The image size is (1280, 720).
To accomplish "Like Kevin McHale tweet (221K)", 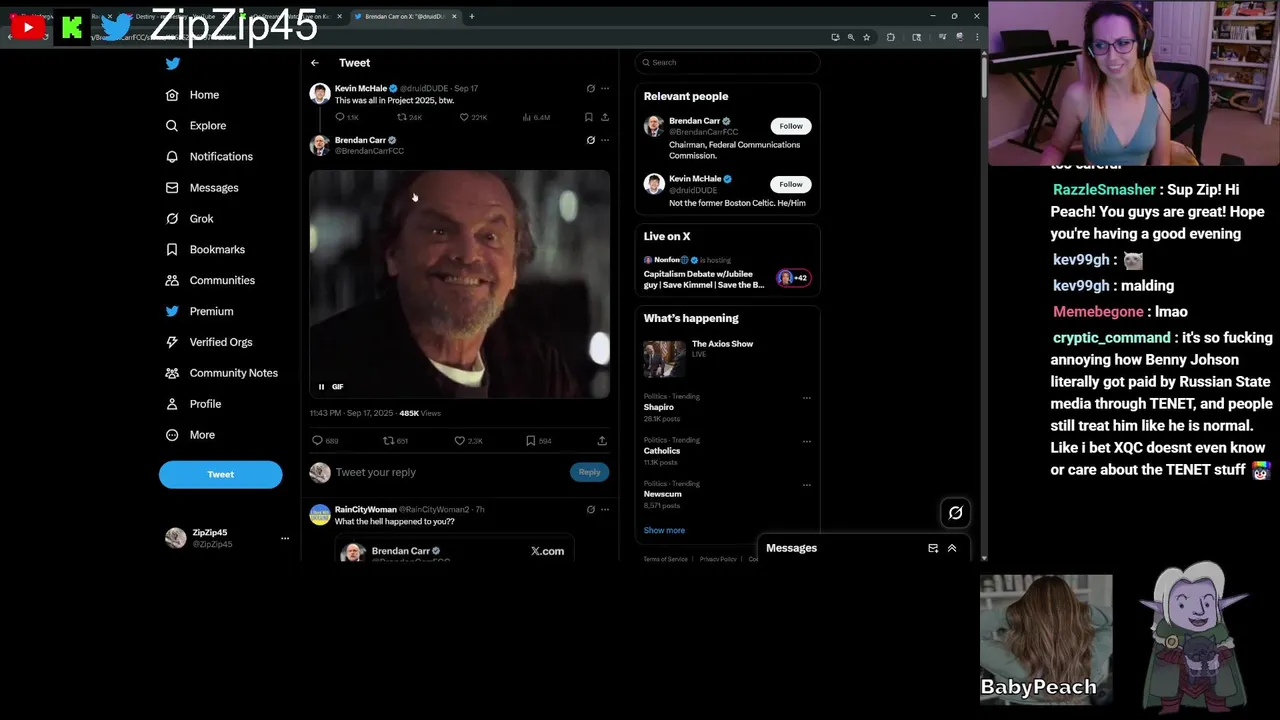I will click(x=473, y=117).
